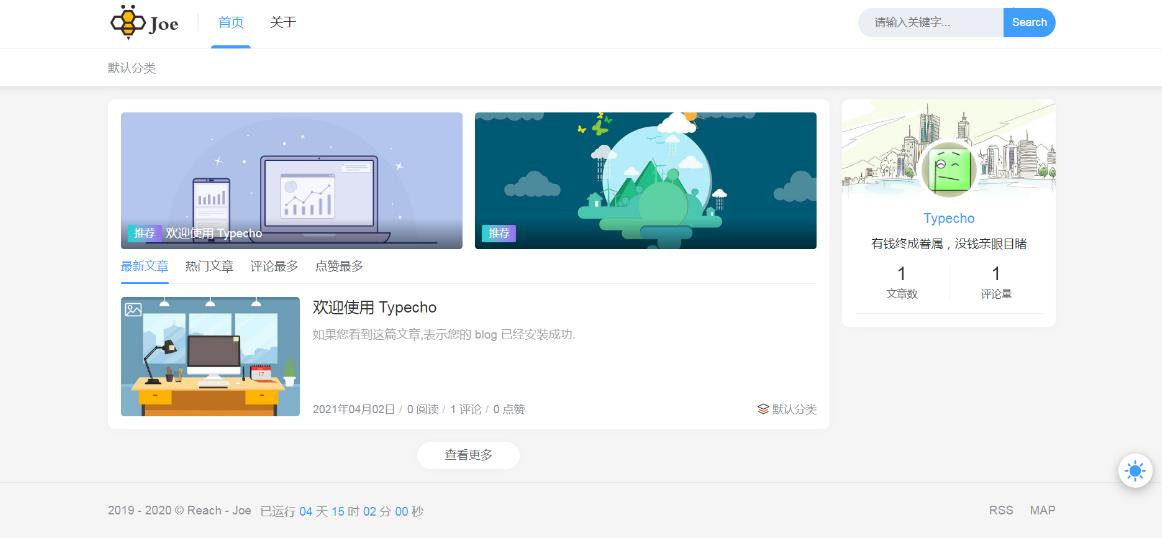Click the 推荐 badge on island banner

tap(499, 233)
